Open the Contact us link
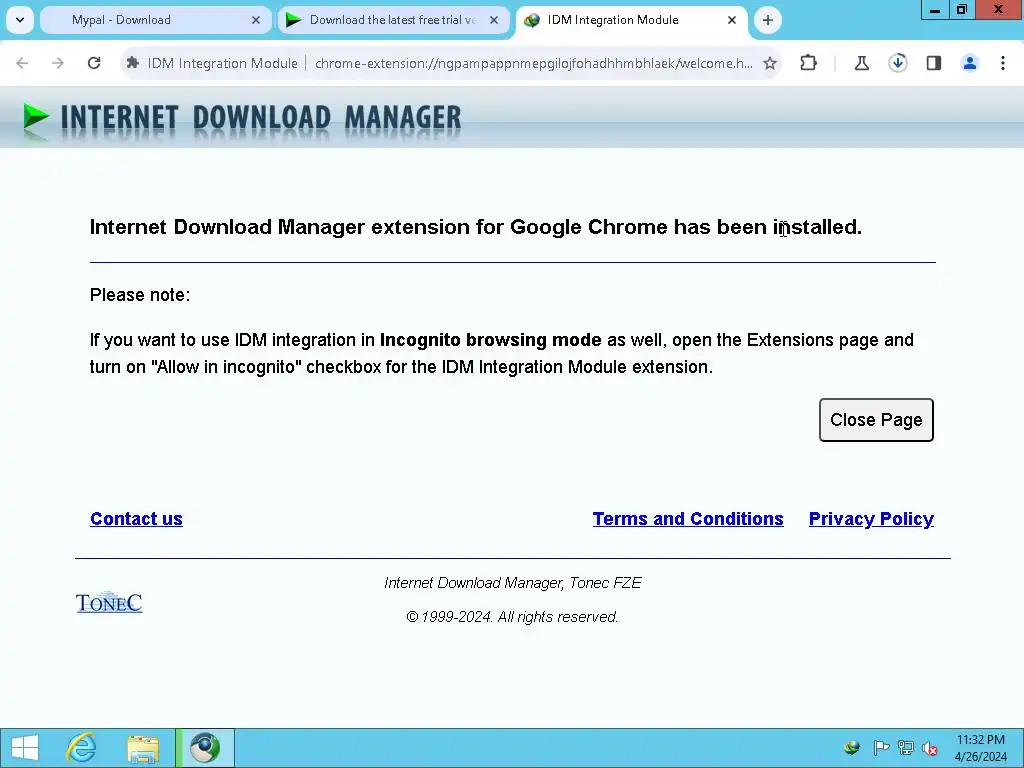 (136, 519)
